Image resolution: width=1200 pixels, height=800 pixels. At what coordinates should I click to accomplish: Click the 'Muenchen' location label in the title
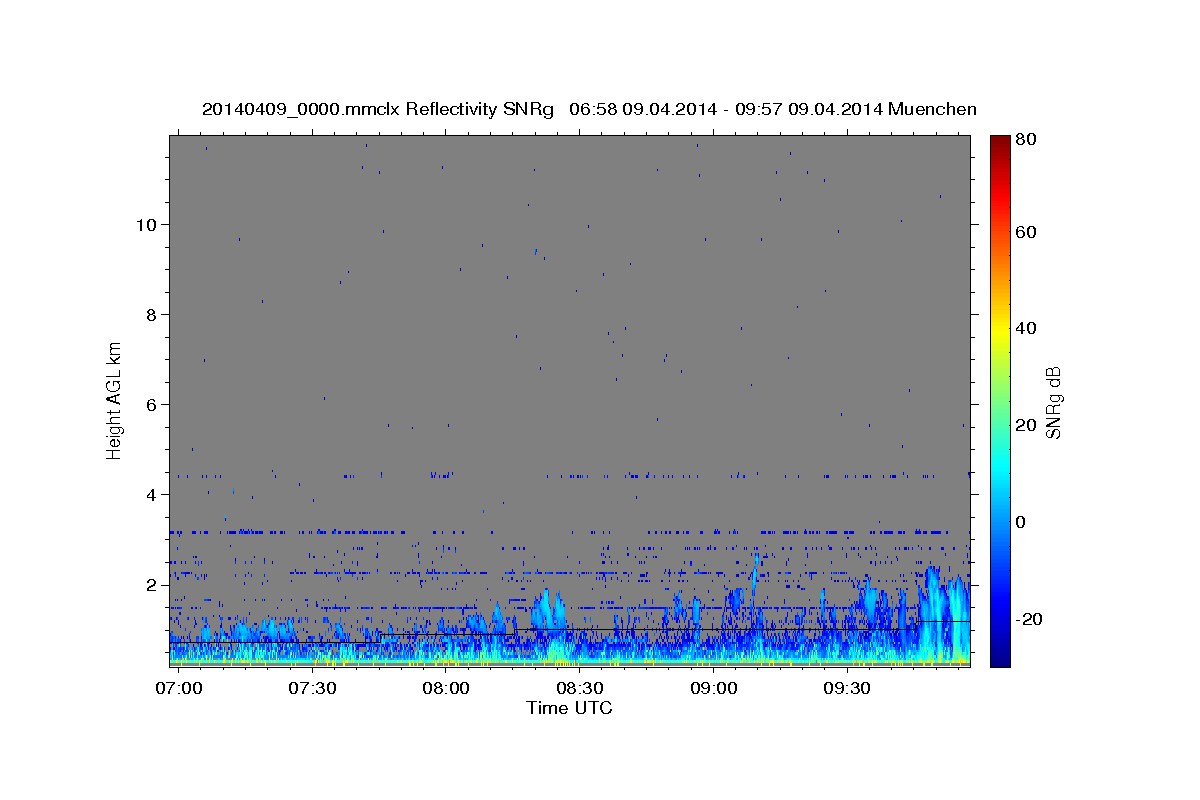pyautogui.click(x=931, y=109)
